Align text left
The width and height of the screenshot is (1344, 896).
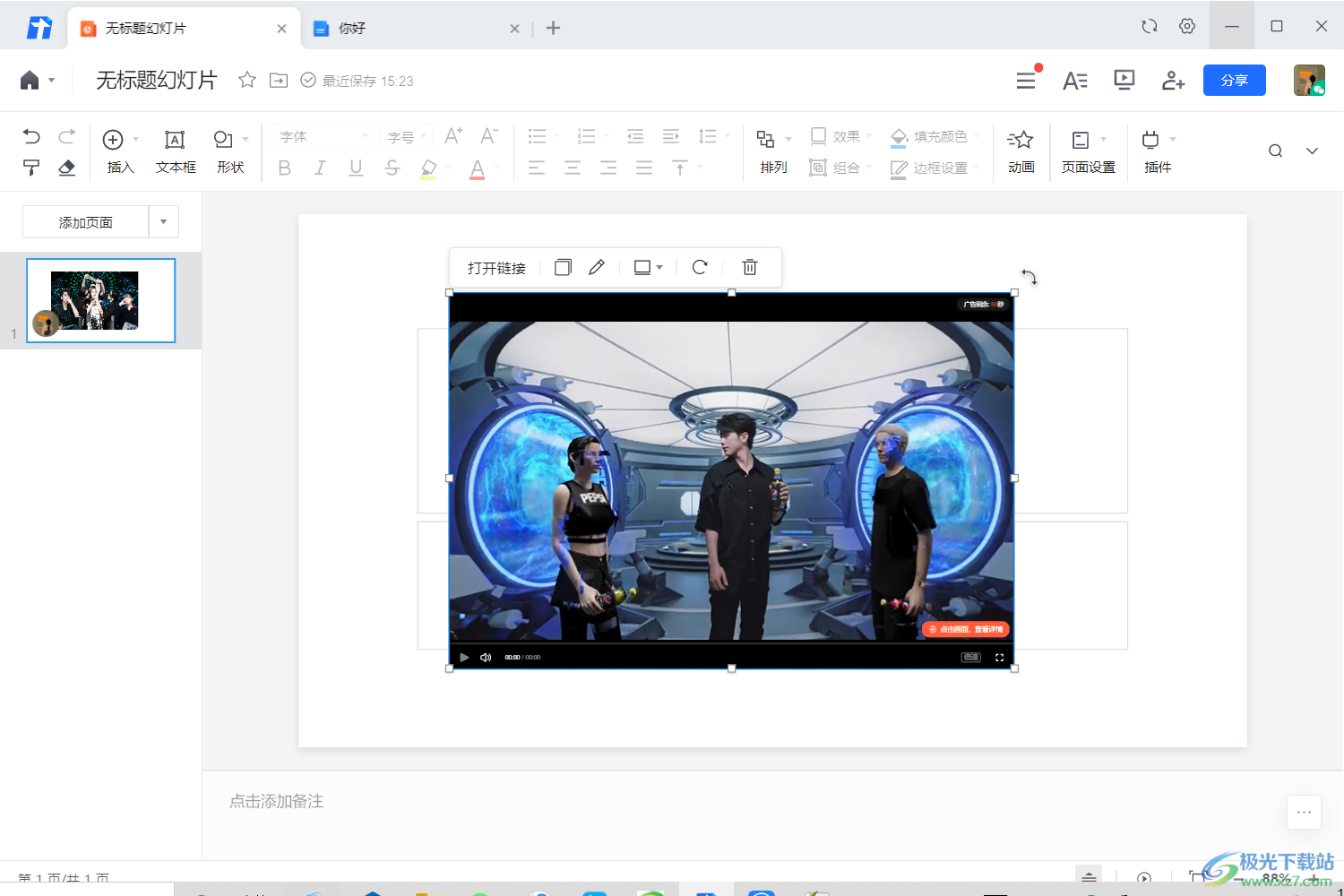point(537,168)
